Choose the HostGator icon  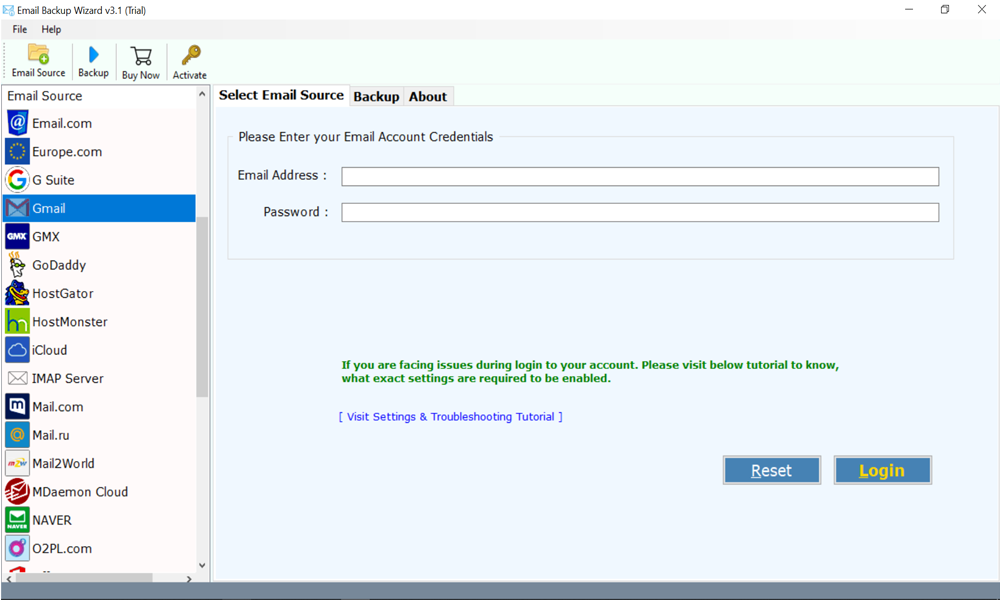click(x=17, y=293)
